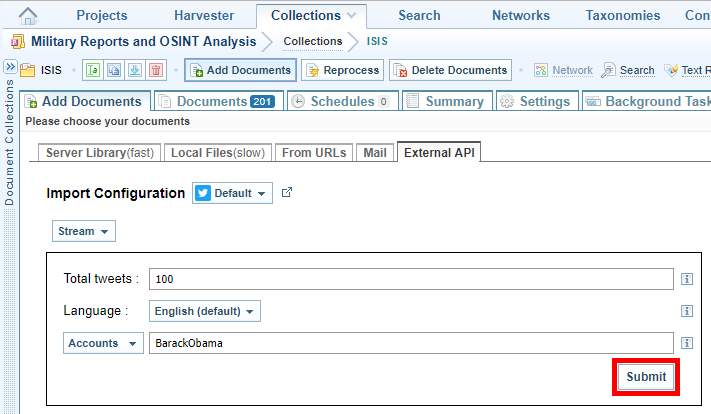Viewport: 711px width, 414px height.
Task: Open the Accounts filter type dropdown
Action: pyautogui.click(x=104, y=343)
